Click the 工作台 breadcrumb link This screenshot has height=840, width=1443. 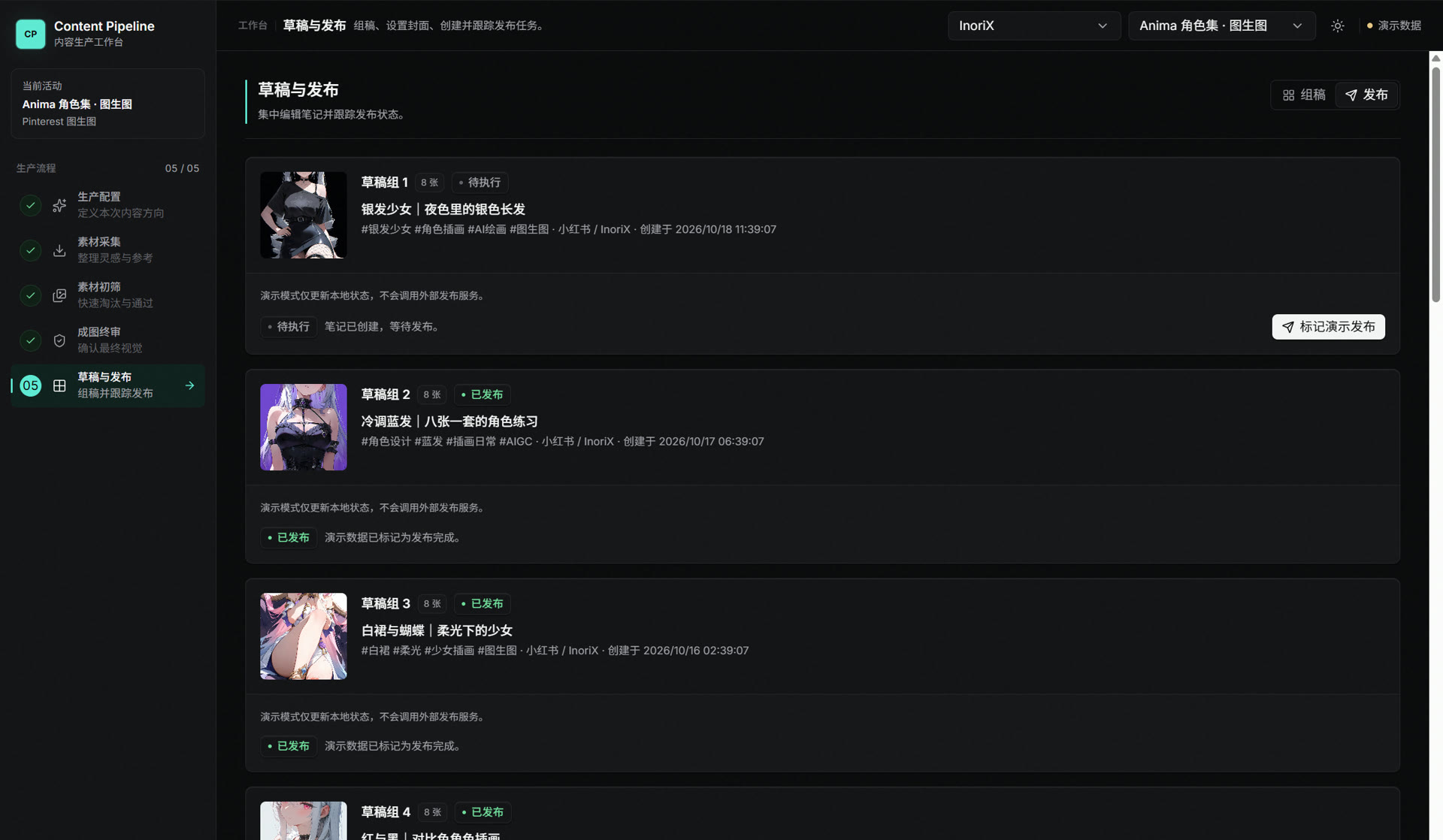point(253,26)
